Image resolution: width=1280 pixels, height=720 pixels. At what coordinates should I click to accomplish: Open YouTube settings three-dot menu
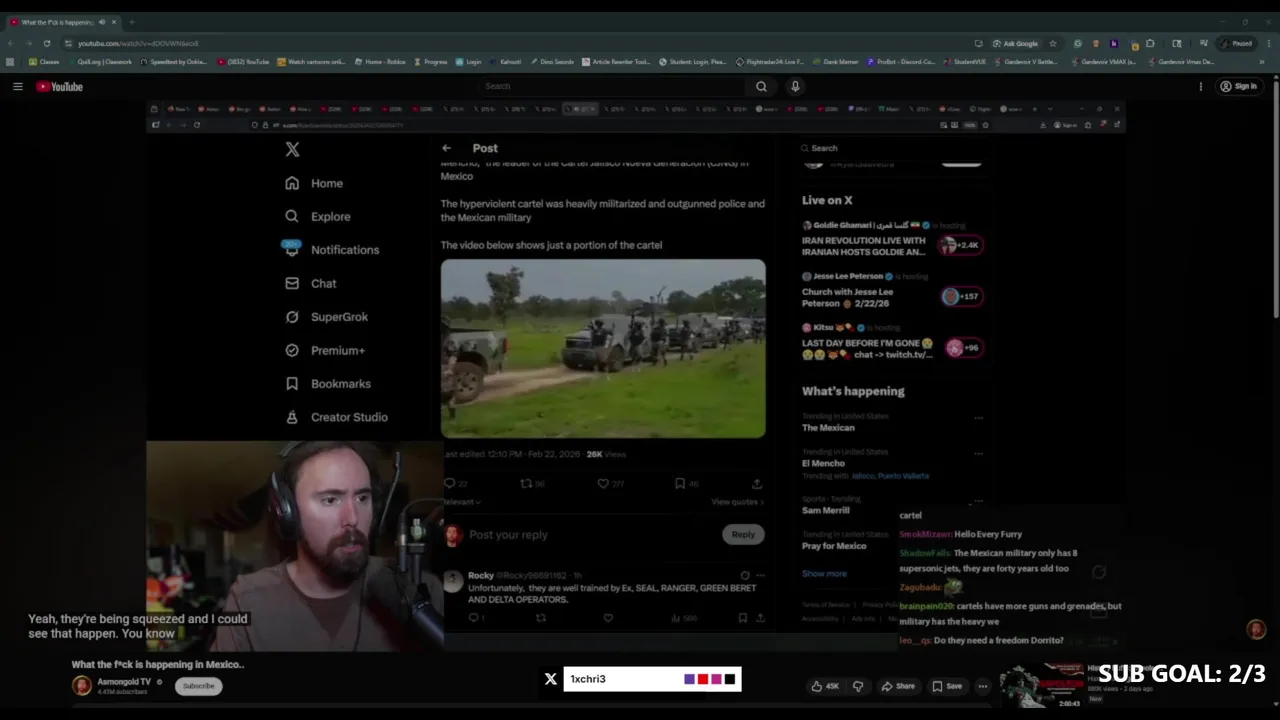(x=1201, y=87)
